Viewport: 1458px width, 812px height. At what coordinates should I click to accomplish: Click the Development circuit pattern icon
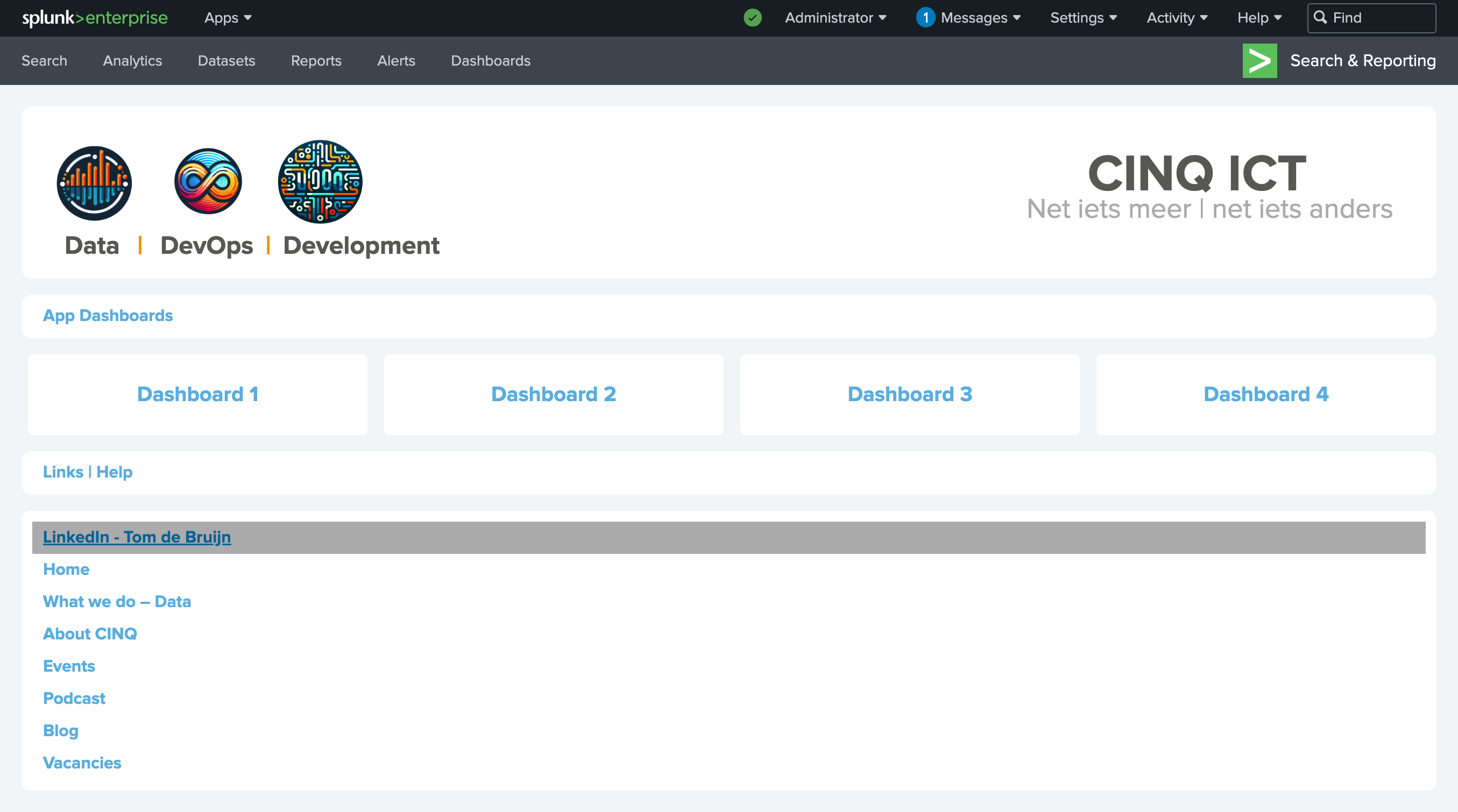(x=320, y=182)
